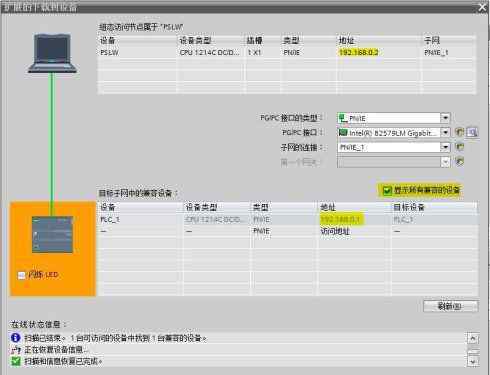Open the PN/IE_1 subnet connection dropdown
This screenshot has height=375, width=490.
[445, 147]
